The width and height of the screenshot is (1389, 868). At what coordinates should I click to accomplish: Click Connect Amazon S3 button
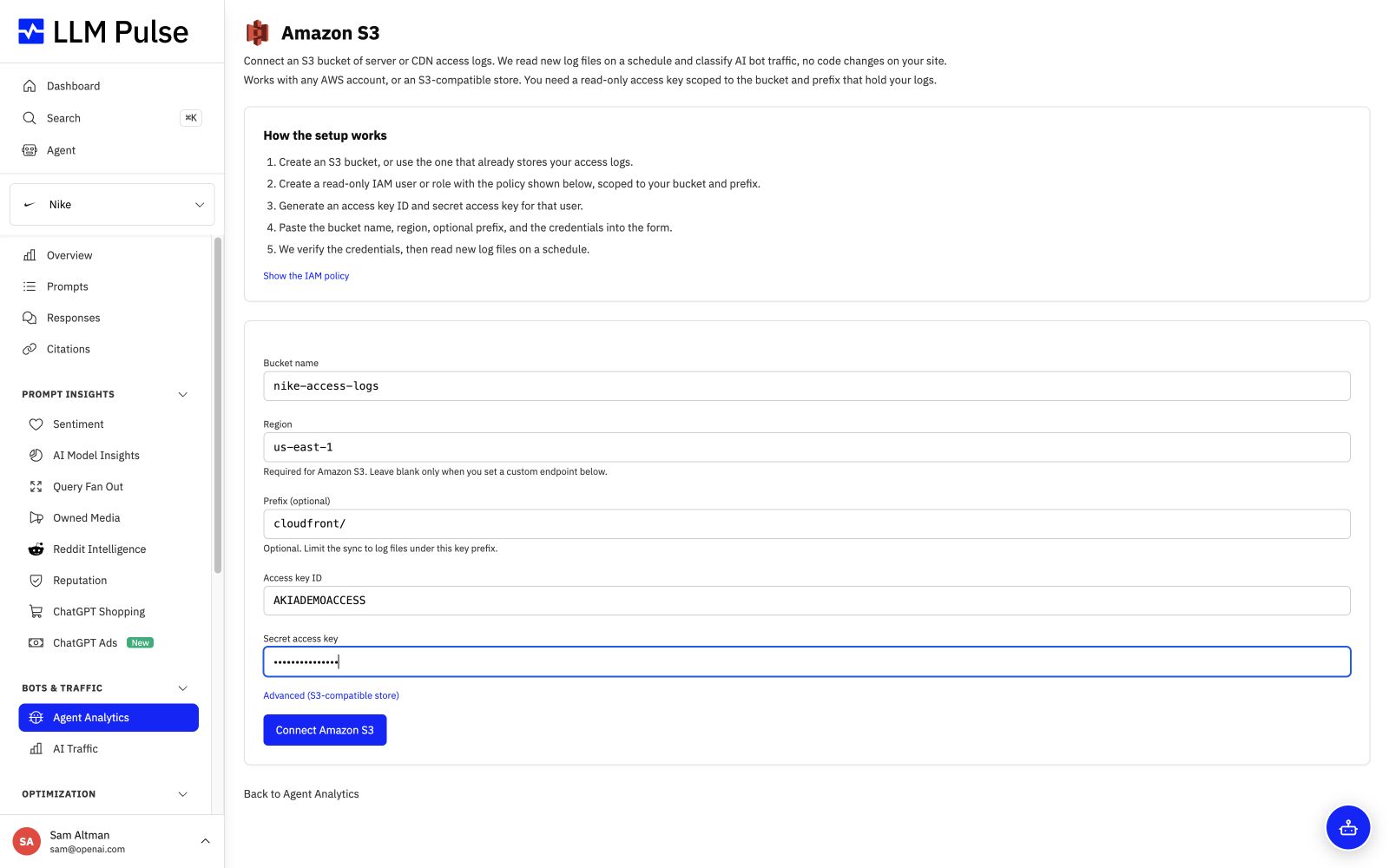point(325,730)
